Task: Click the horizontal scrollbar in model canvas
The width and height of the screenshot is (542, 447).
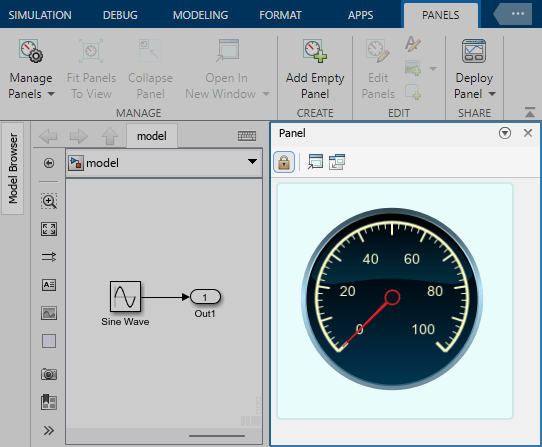Action: [217, 436]
